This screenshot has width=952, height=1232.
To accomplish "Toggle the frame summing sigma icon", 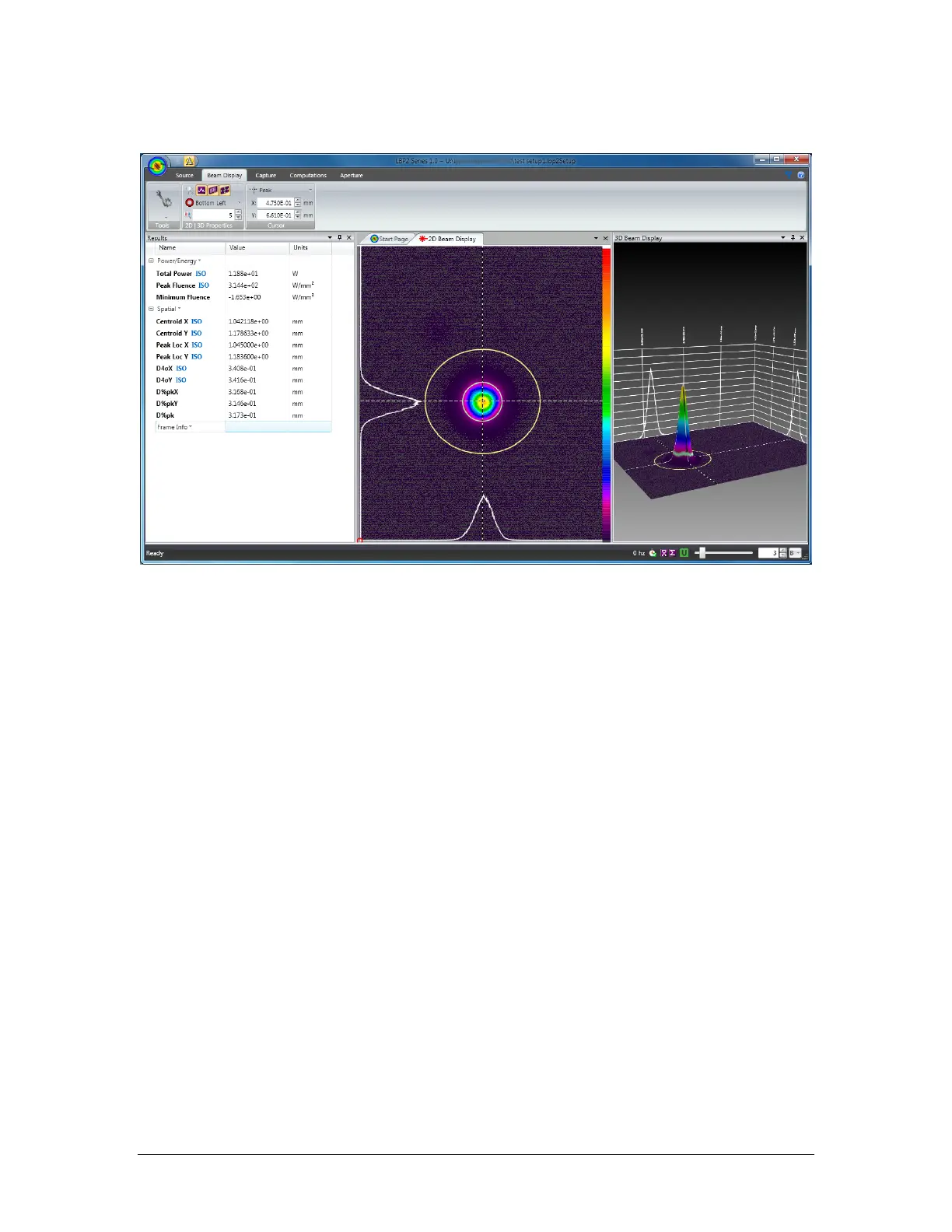I will pyautogui.click(x=672, y=553).
